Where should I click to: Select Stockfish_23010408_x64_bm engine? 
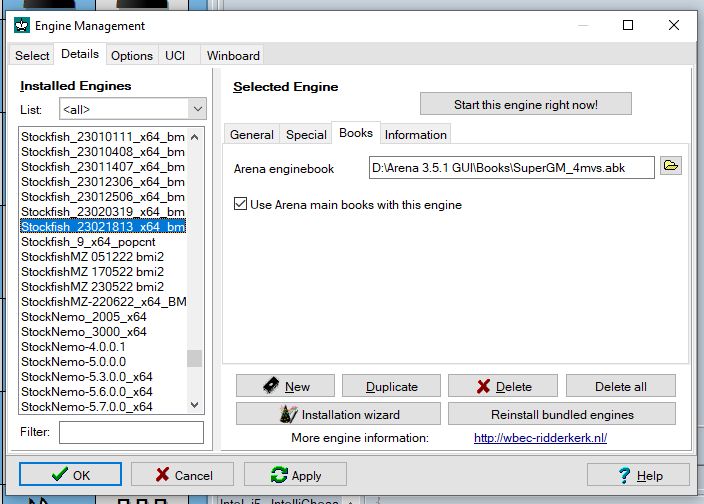[x=103, y=152]
